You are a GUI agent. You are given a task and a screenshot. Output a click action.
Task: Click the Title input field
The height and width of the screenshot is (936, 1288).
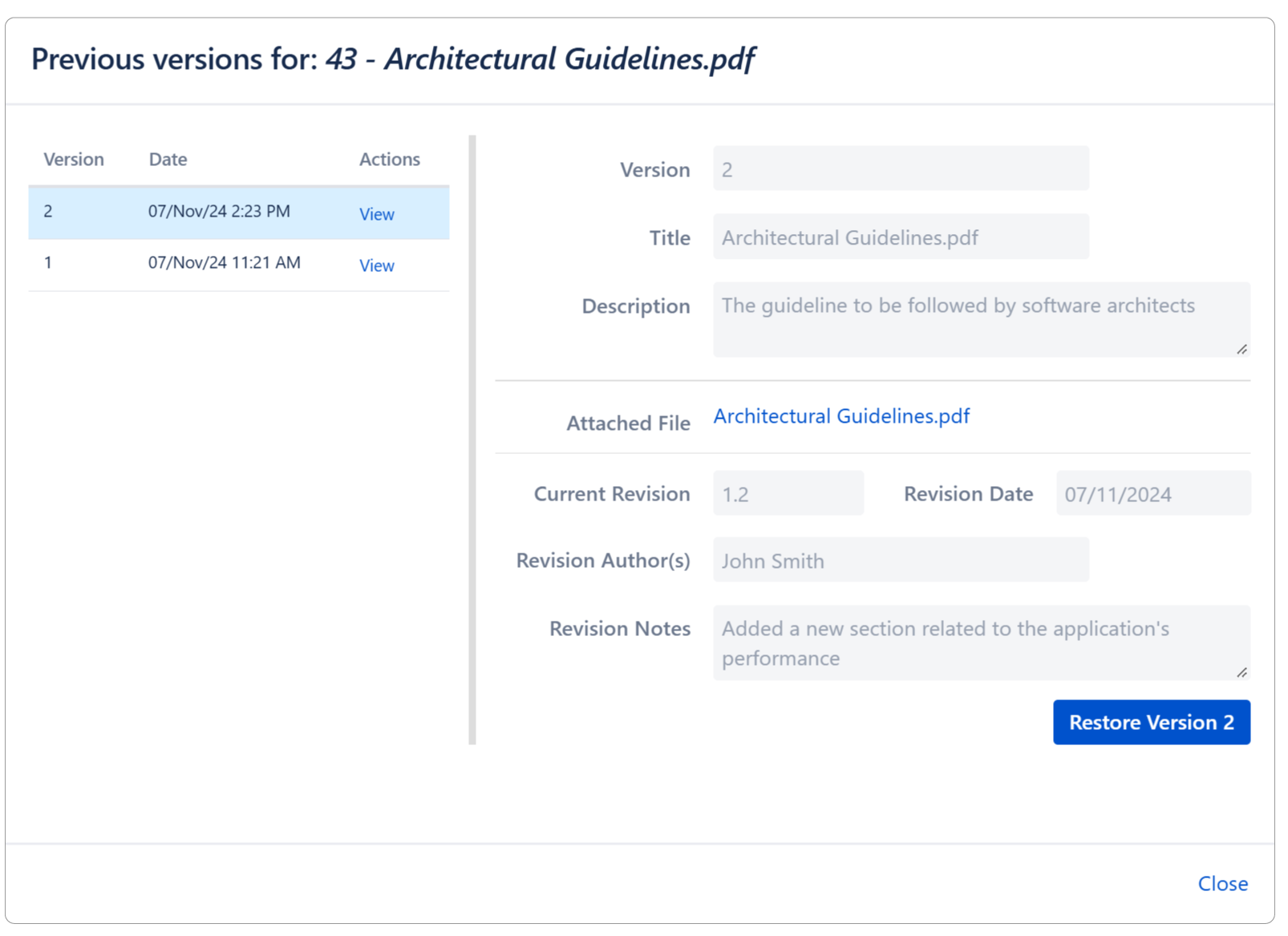(900, 237)
